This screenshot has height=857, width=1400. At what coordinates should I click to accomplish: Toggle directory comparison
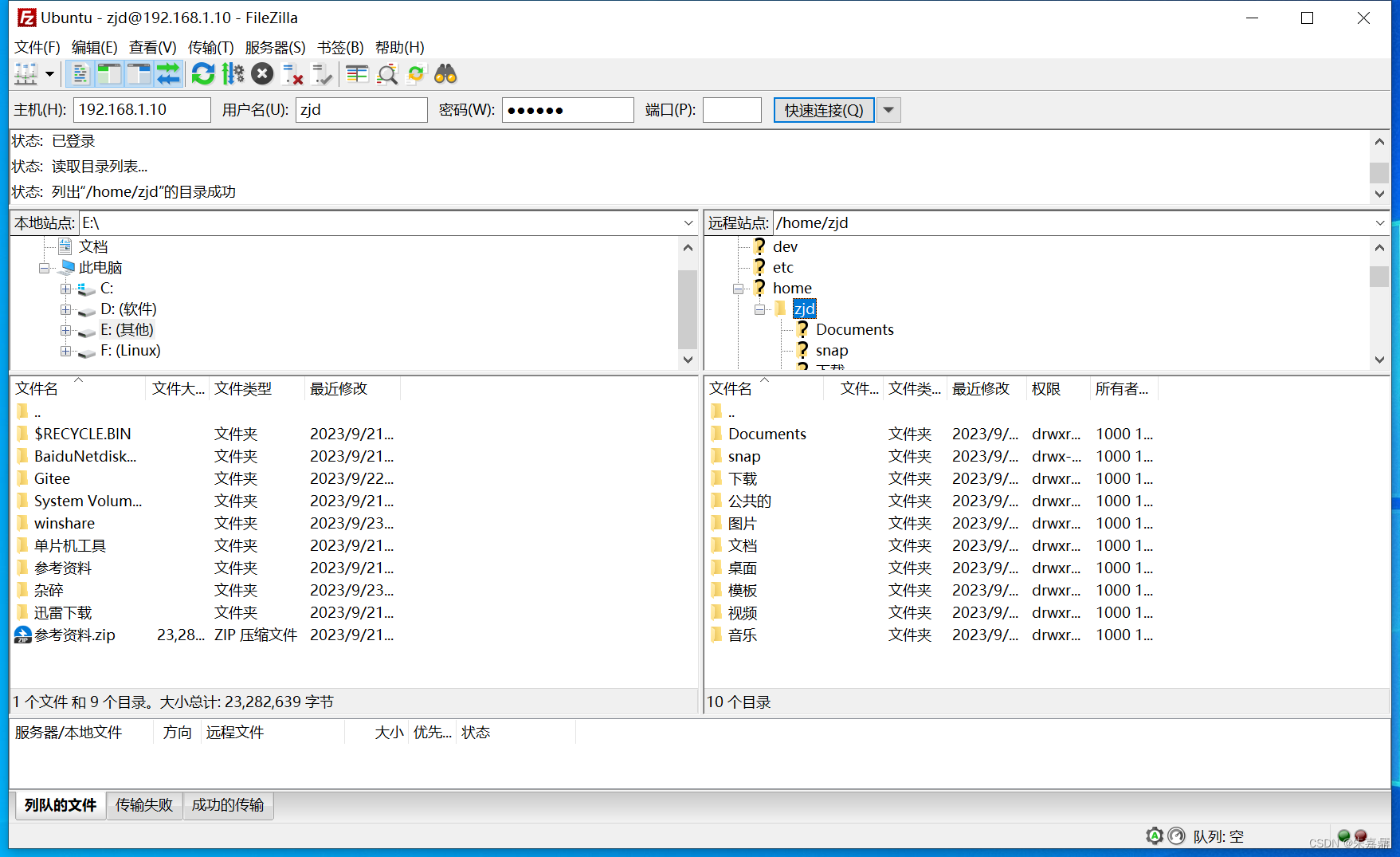pos(387,74)
